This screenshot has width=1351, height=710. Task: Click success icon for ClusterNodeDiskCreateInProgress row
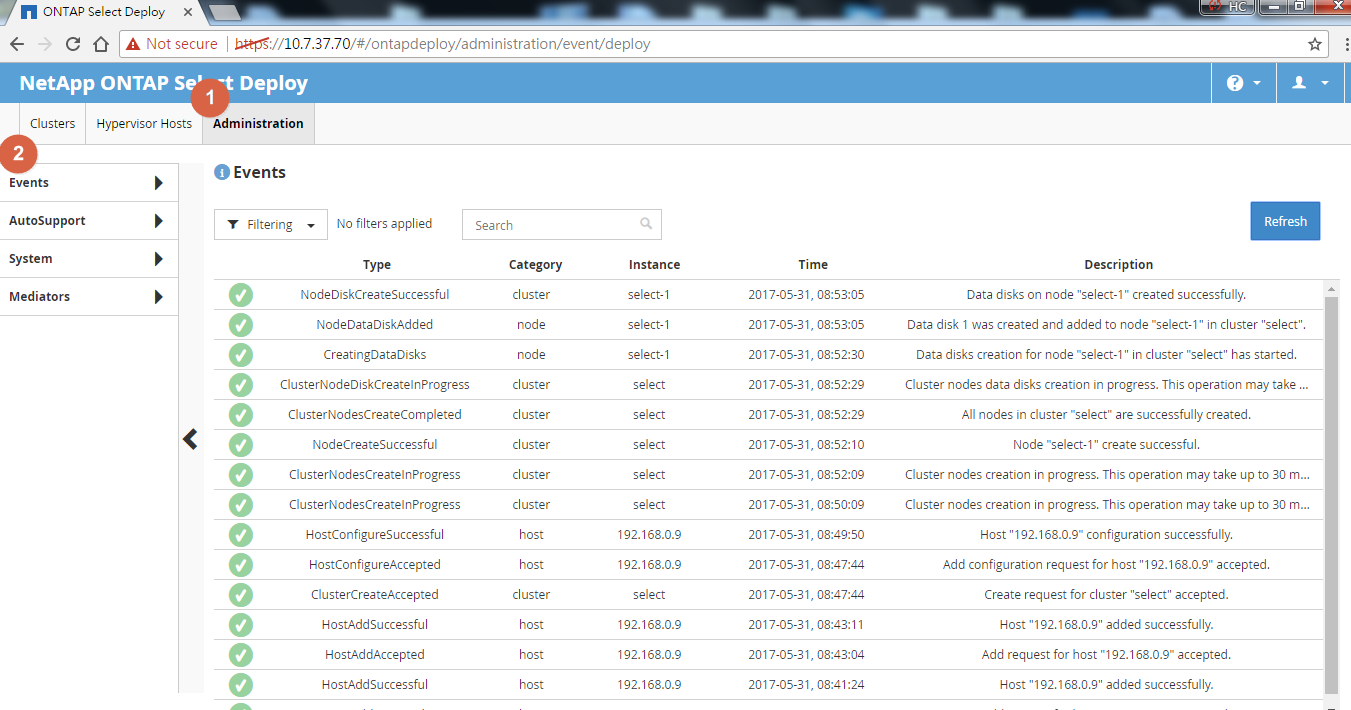[241, 385]
